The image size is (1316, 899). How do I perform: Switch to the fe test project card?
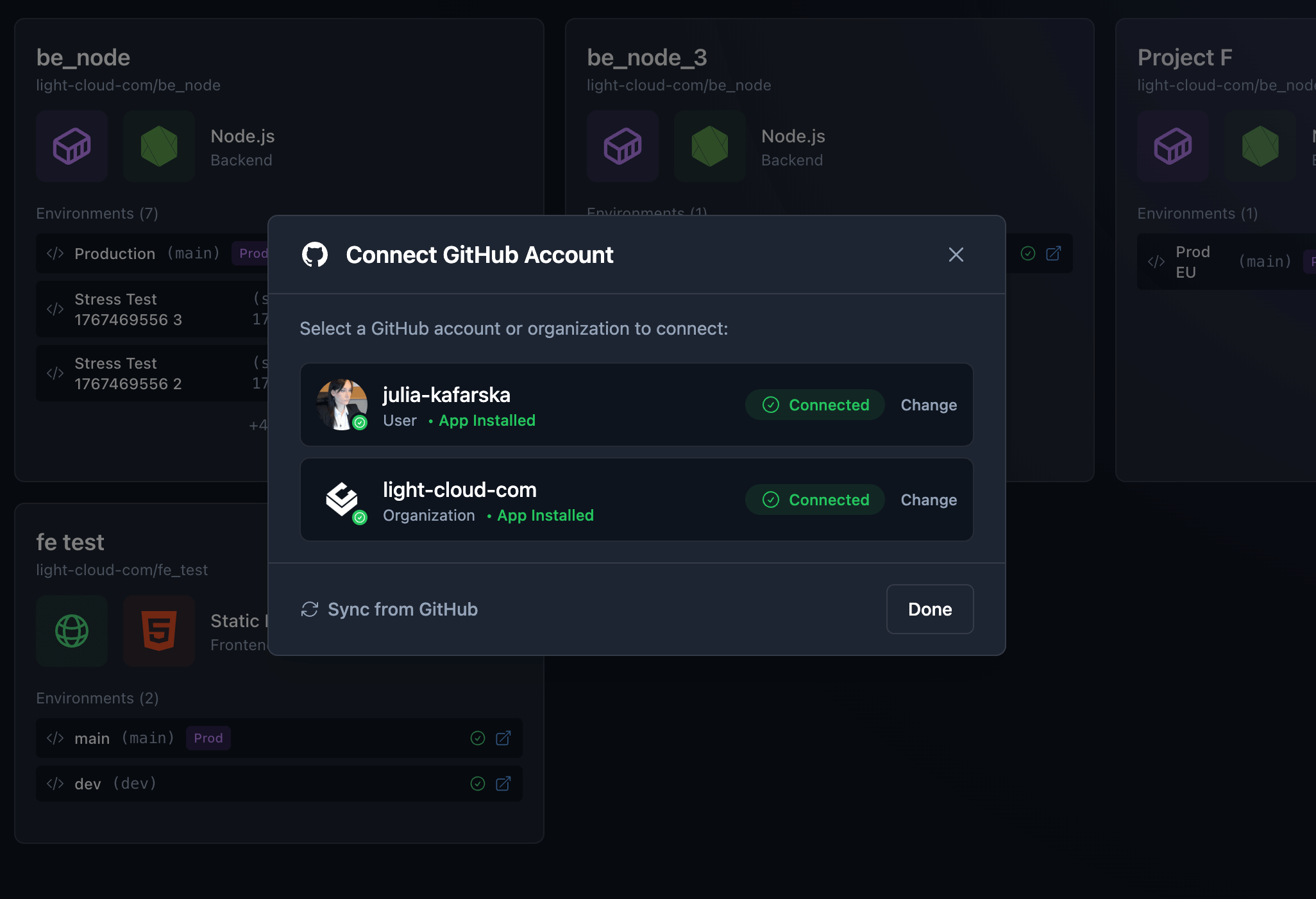click(70, 542)
